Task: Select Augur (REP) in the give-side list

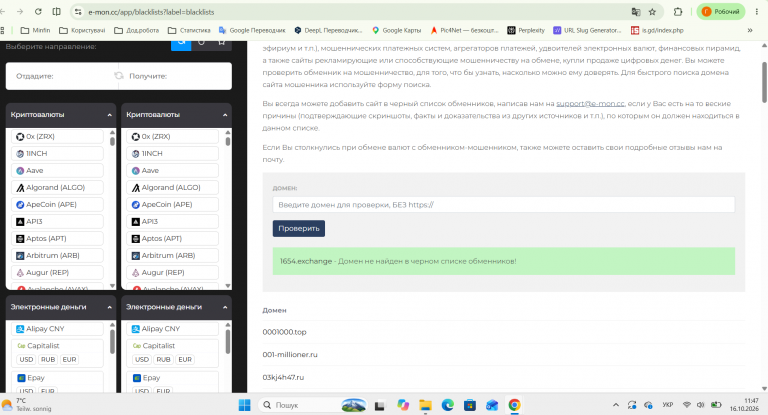Action: (x=57, y=272)
